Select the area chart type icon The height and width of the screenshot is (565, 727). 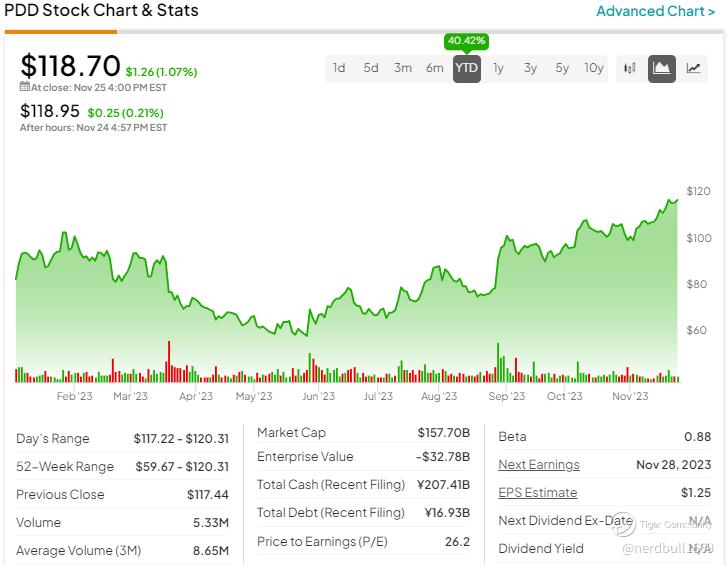661,68
